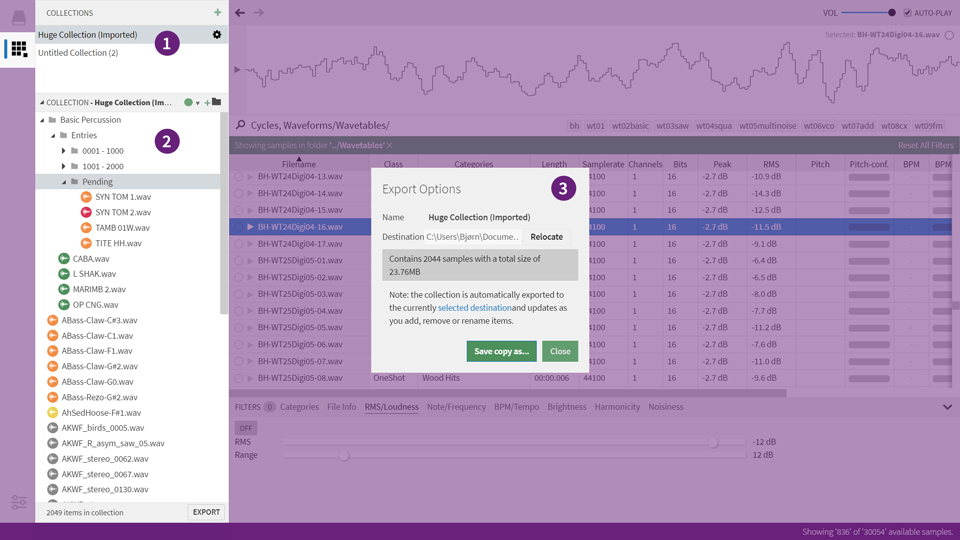The width and height of the screenshot is (960, 540).
Task: Click red waveform icon of SYN TOM 2.wav
Action: (x=86, y=212)
